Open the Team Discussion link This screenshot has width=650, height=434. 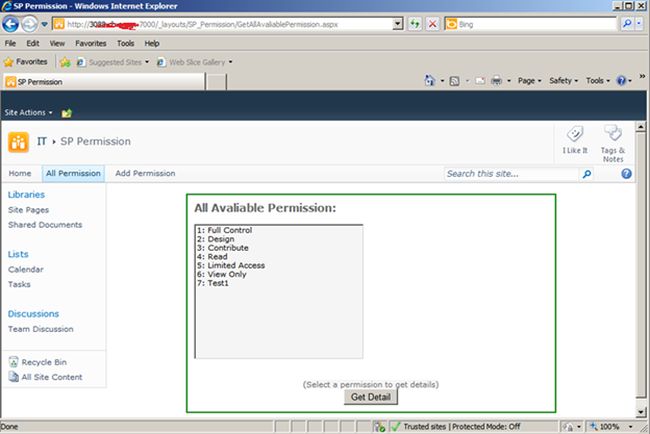pyautogui.click(x=41, y=329)
